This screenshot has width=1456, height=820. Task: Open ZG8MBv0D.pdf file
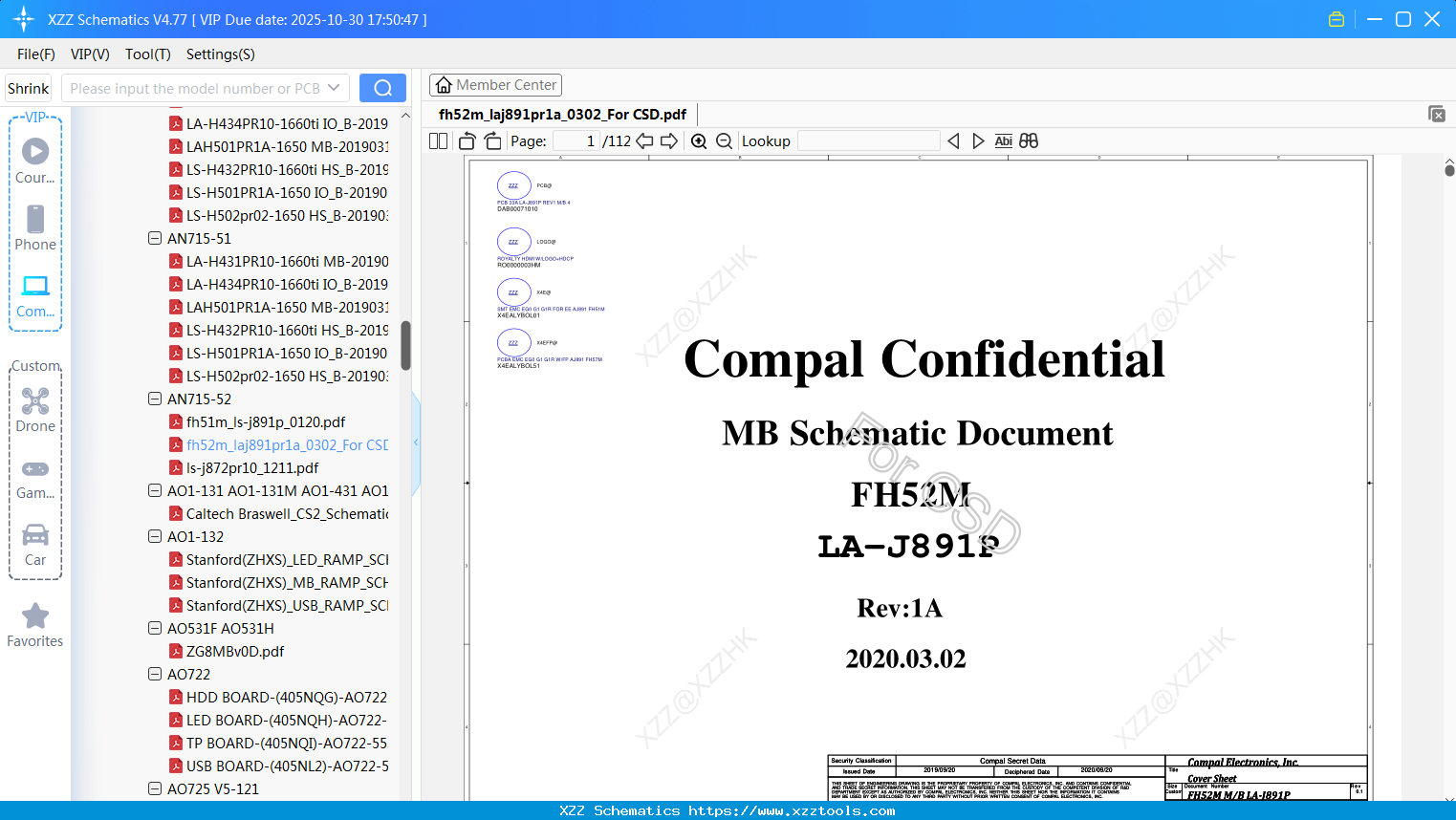(227, 651)
